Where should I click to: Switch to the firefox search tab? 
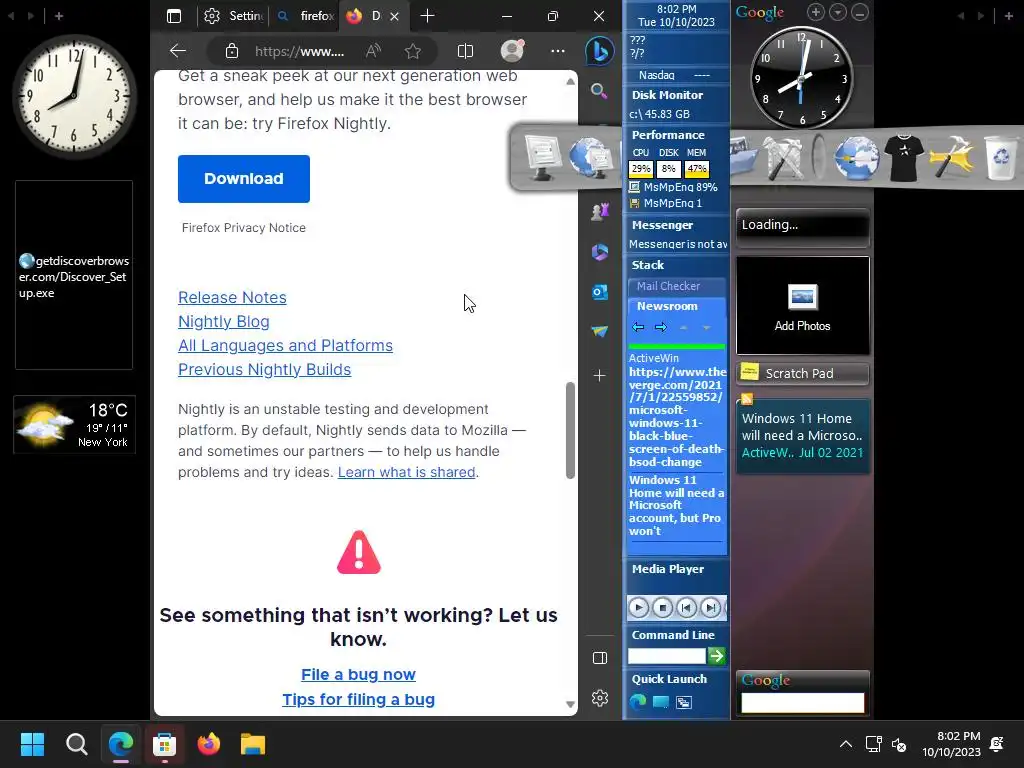tap(306, 16)
